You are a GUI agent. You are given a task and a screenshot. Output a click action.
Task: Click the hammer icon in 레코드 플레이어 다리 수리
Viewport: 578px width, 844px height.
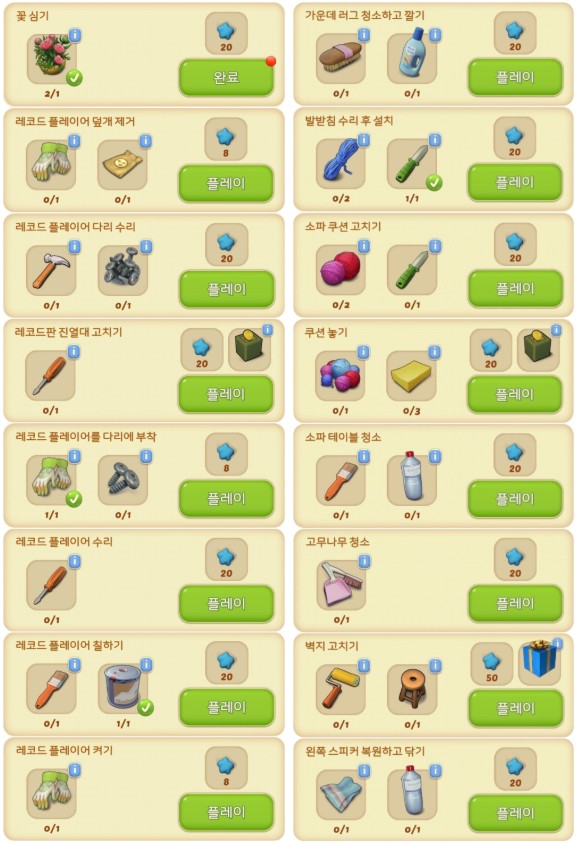pos(51,271)
